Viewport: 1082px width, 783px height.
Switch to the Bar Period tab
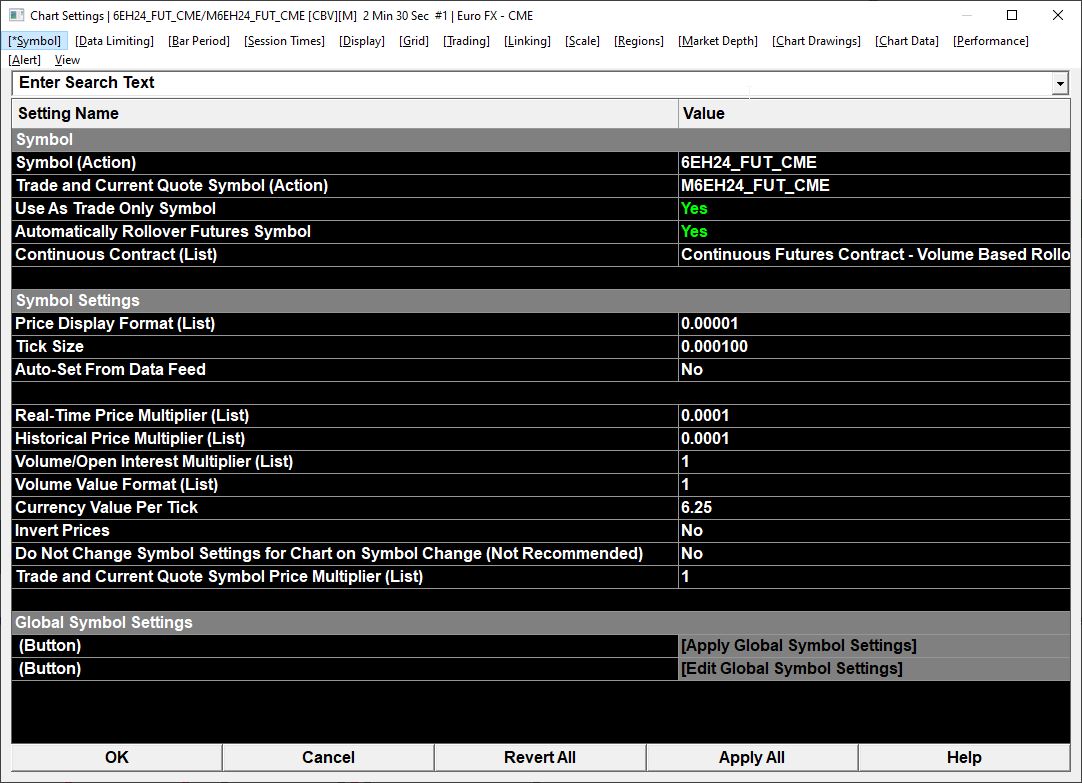click(199, 41)
